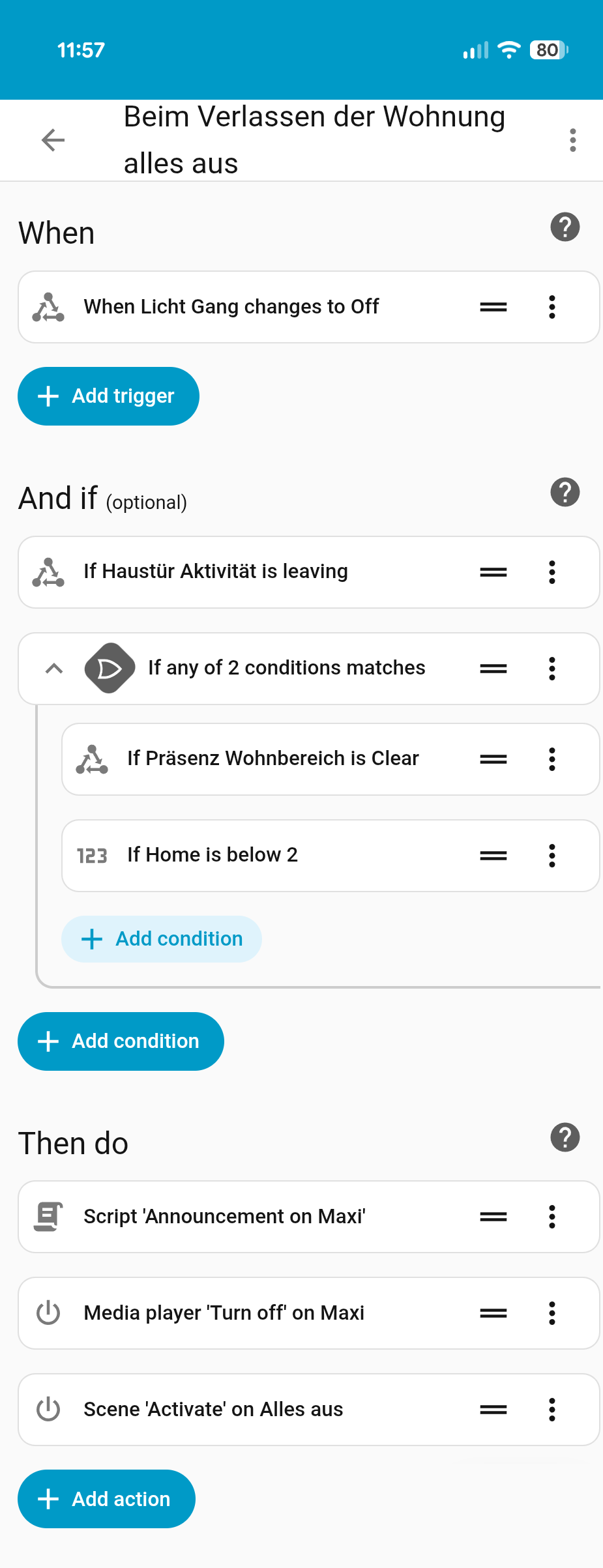The image size is (603, 1568).
Task: Open options for Haustür Aktivität condition
Action: point(552,572)
